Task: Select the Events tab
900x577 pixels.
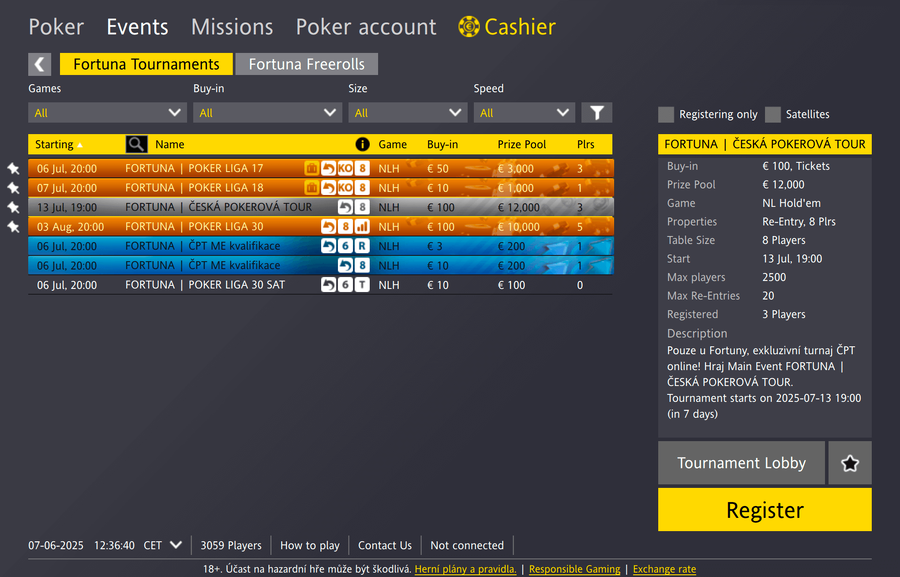Action: click(138, 27)
